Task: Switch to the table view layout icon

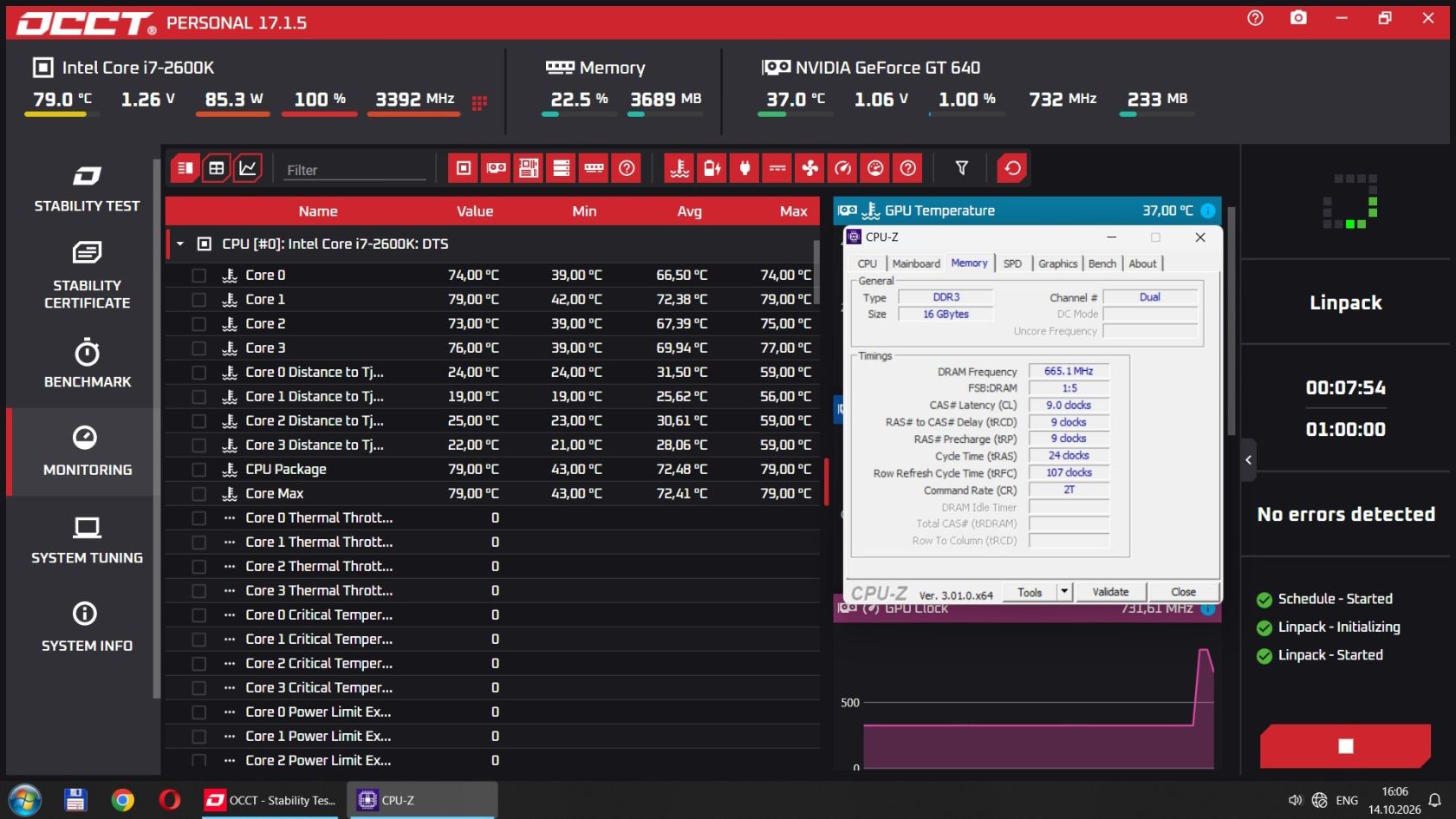Action: pyautogui.click(x=217, y=168)
